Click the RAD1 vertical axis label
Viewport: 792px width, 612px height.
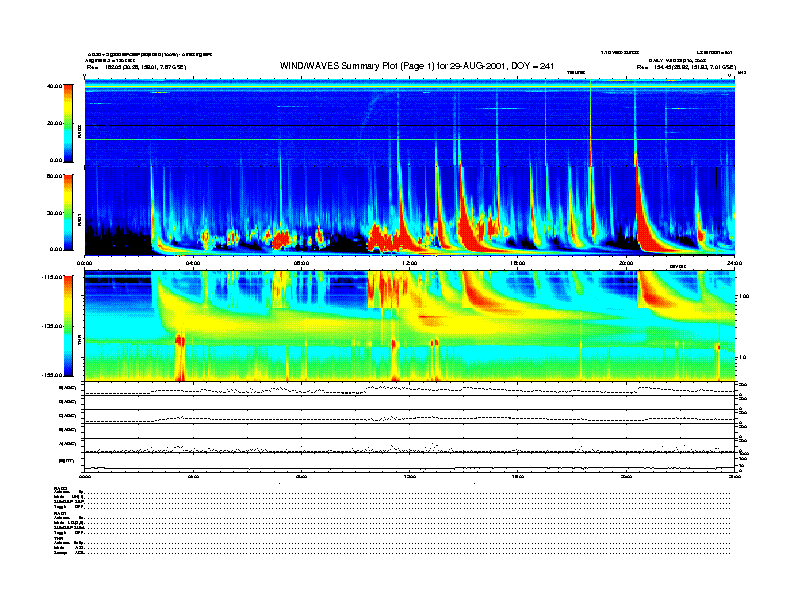click(x=79, y=219)
